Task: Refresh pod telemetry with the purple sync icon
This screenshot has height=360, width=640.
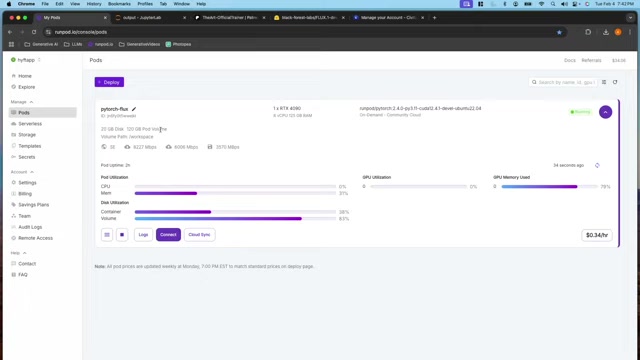Action: 597,165
